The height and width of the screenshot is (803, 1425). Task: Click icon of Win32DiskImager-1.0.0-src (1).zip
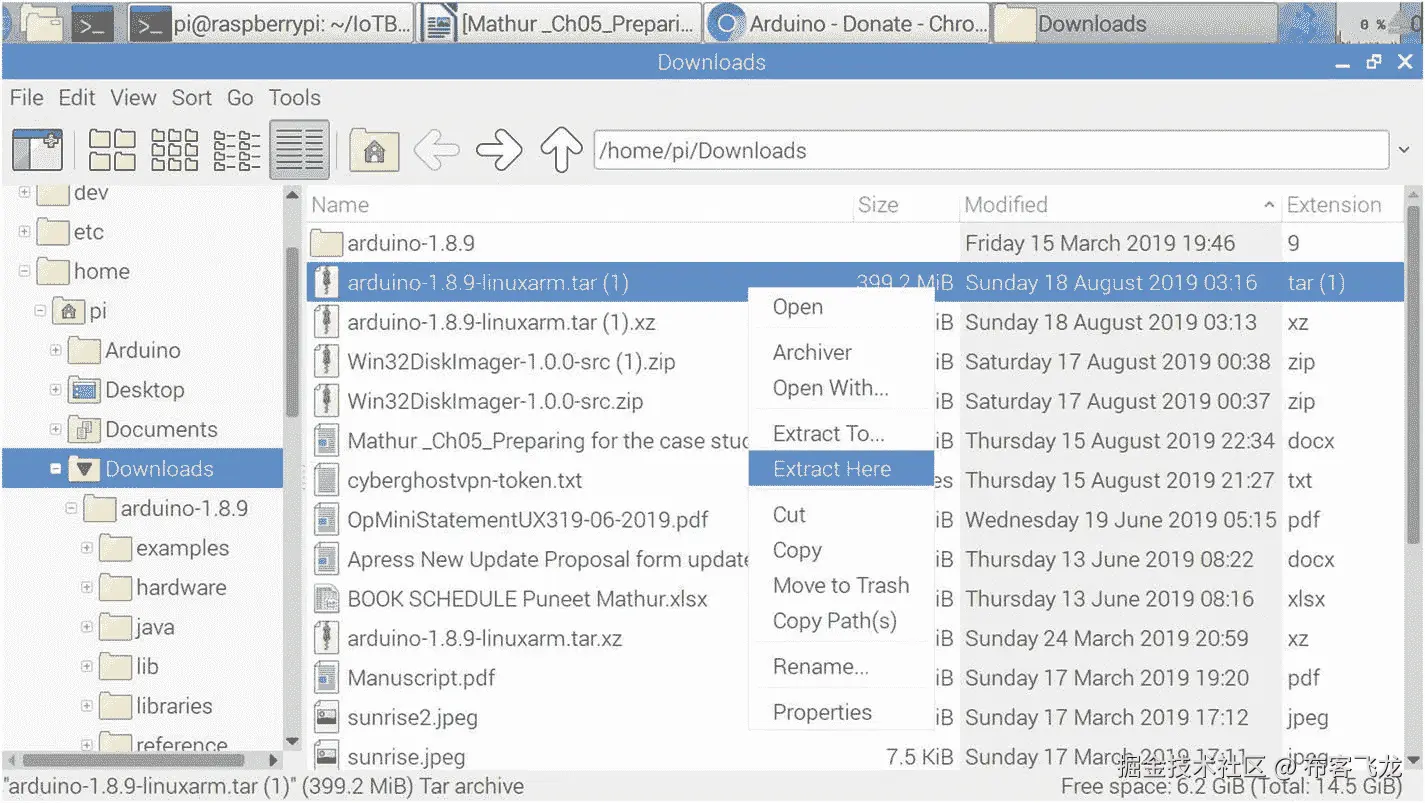(325, 362)
